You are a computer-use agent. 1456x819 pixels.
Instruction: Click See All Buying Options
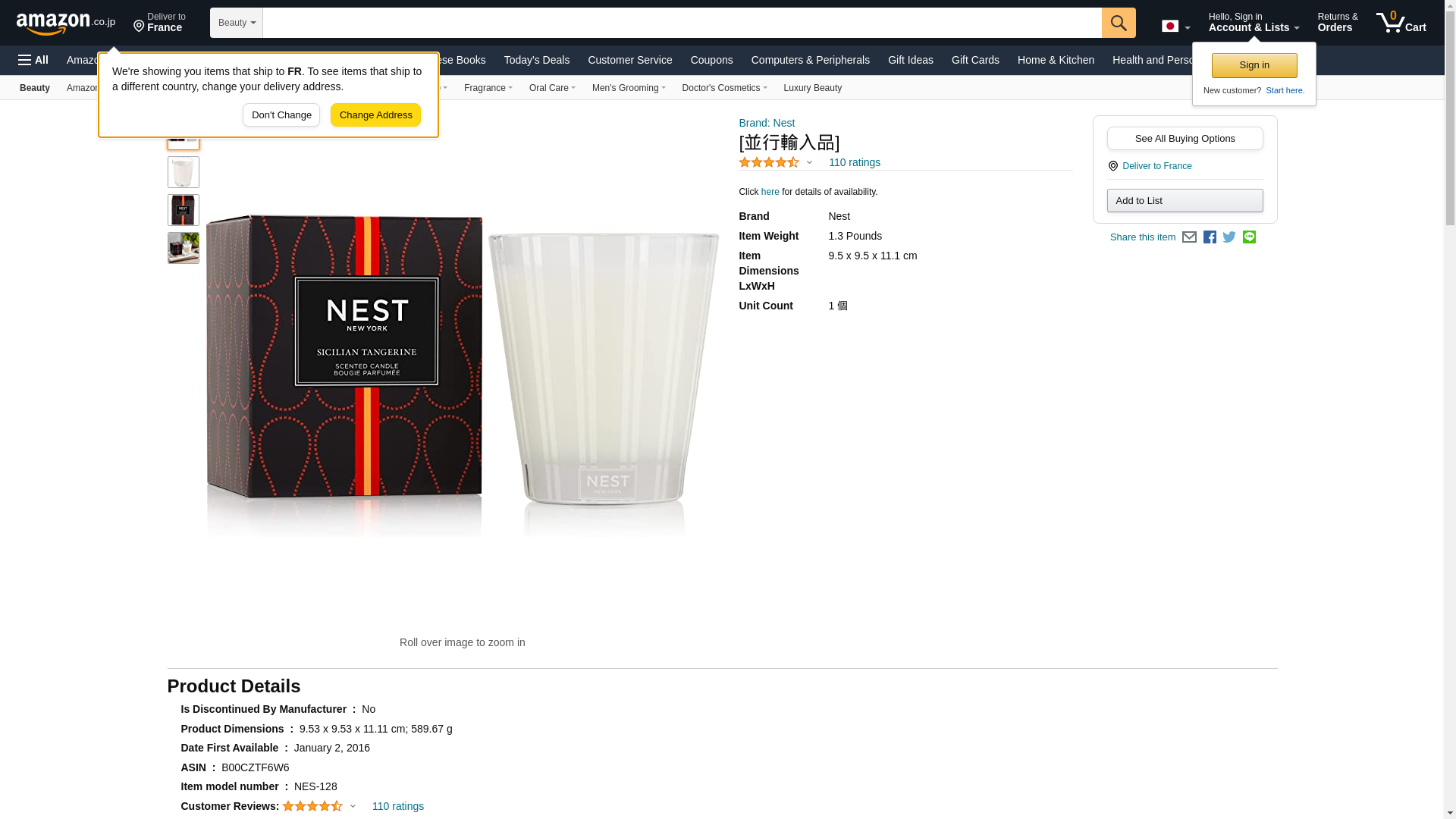click(1185, 139)
